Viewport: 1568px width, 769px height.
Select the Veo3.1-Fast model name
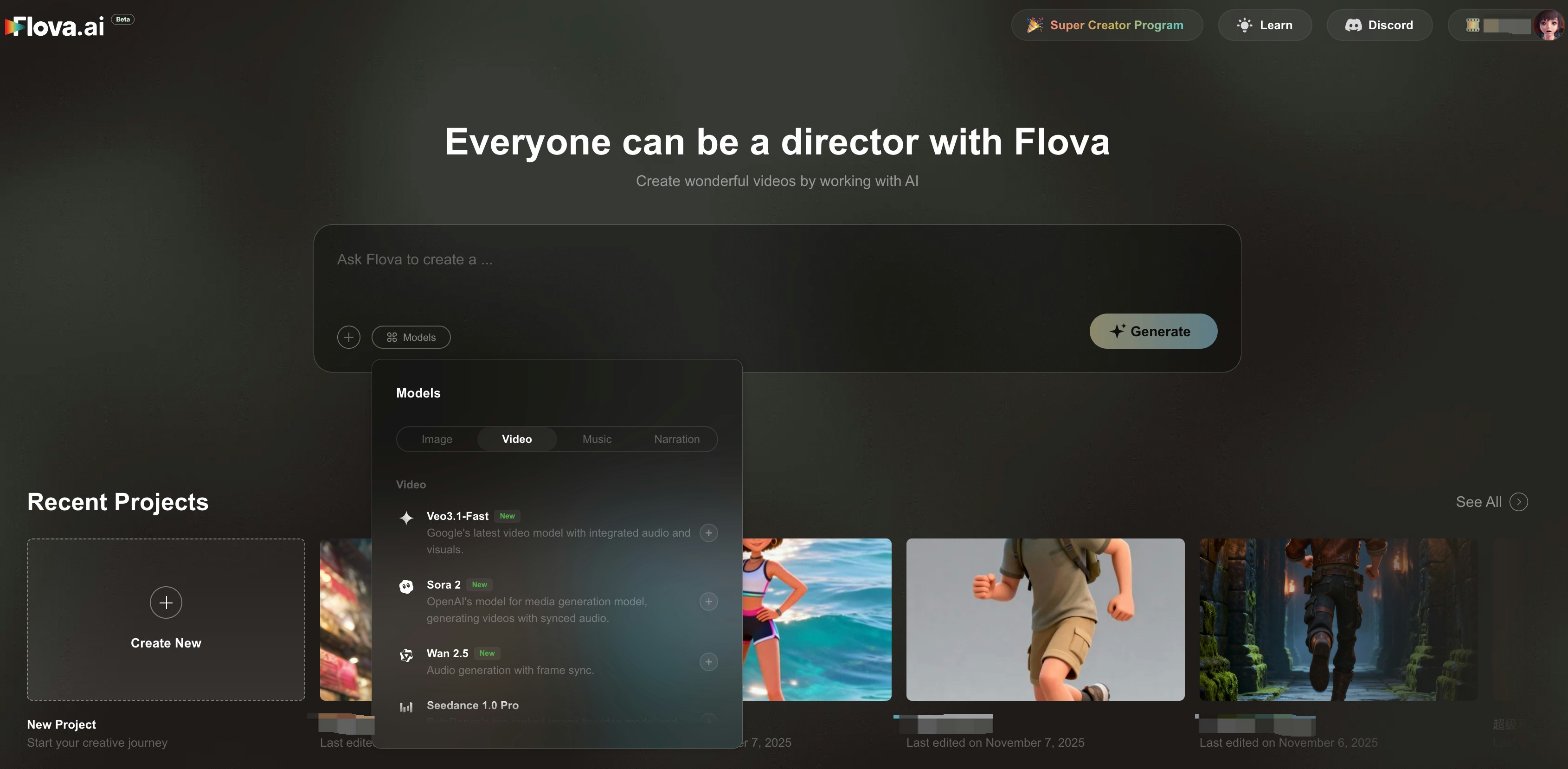tap(457, 516)
